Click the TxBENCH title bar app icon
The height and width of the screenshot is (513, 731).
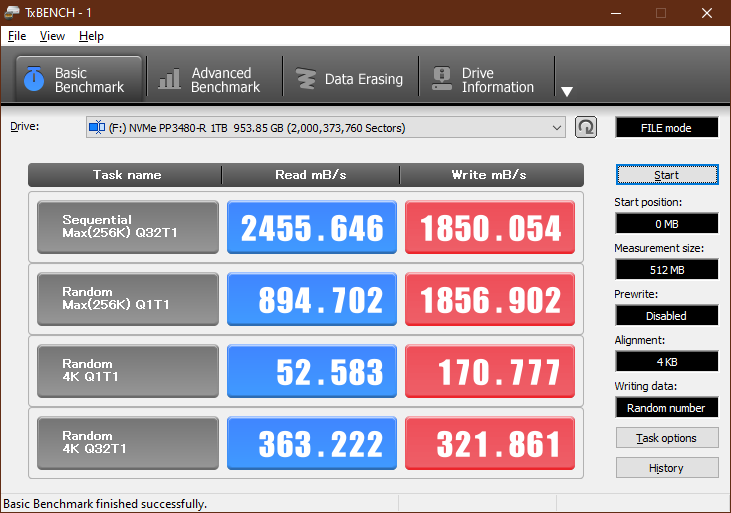point(12,12)
